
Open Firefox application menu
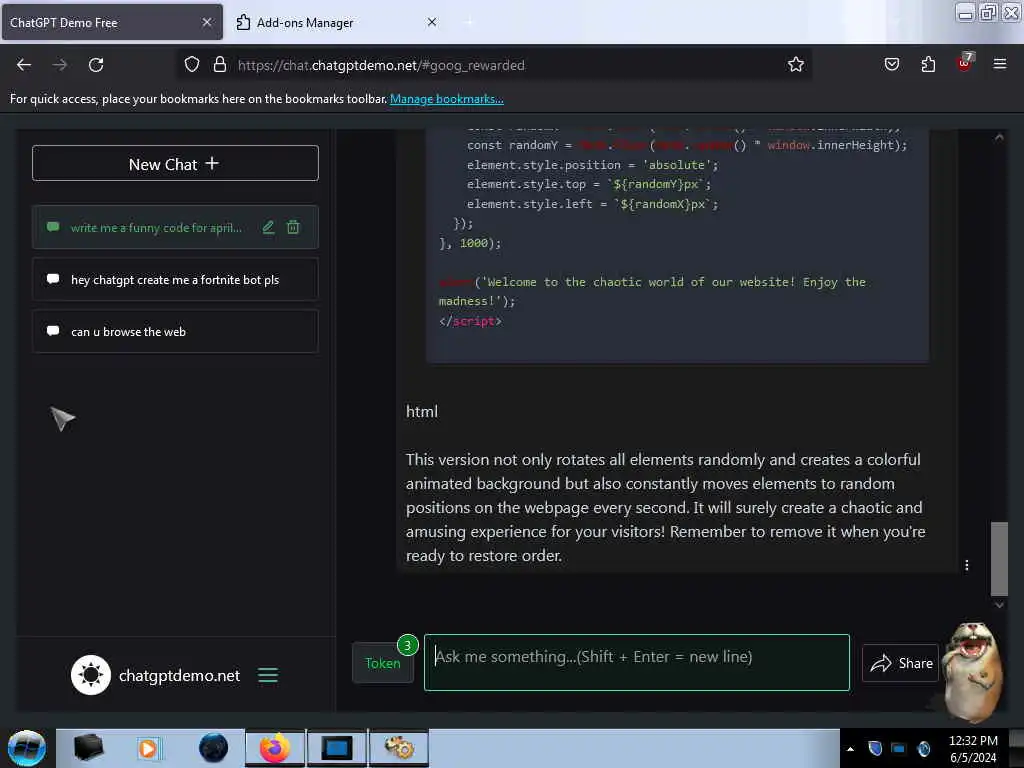coord(1000,64)
